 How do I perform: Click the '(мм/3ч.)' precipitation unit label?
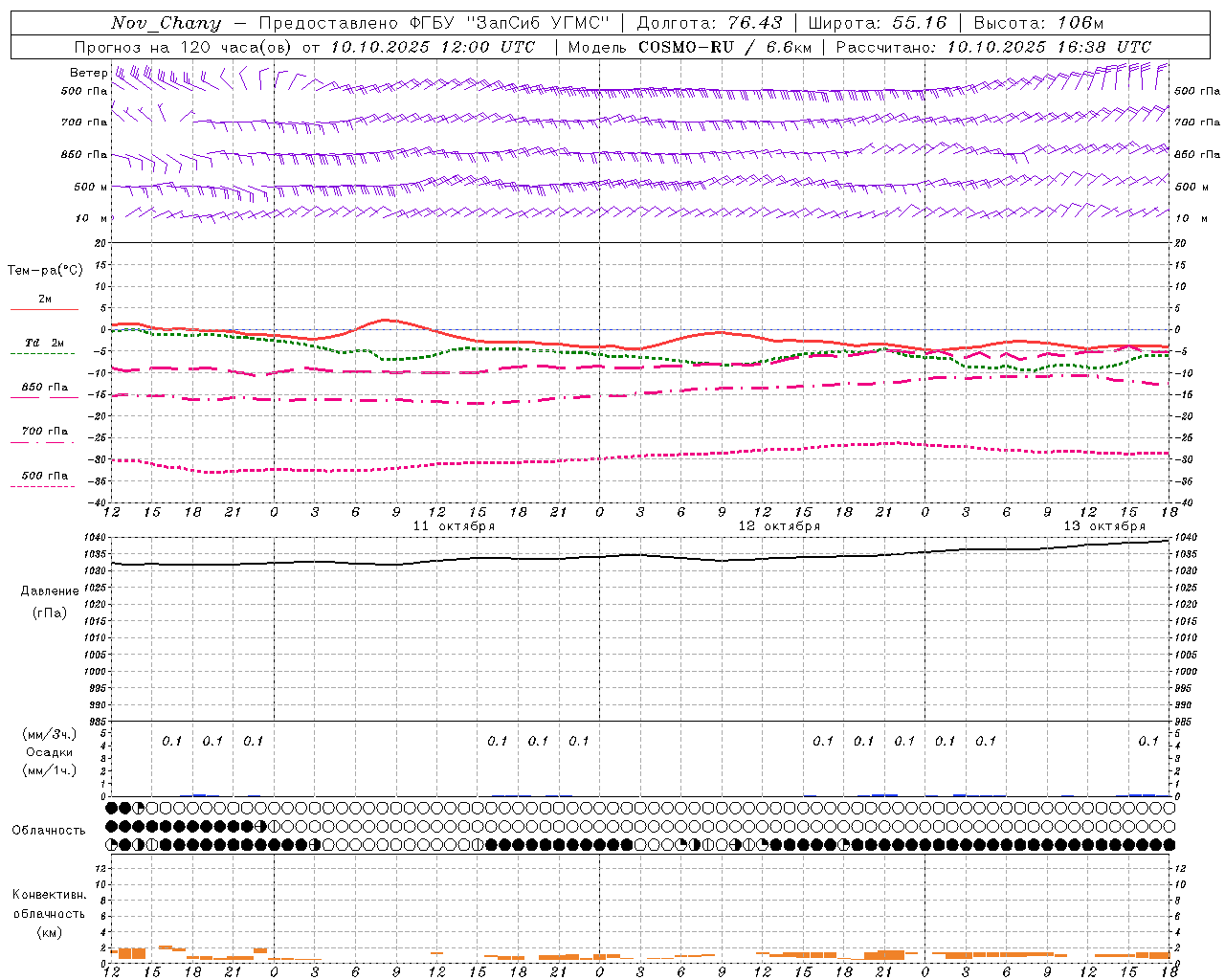click(50, 734)
